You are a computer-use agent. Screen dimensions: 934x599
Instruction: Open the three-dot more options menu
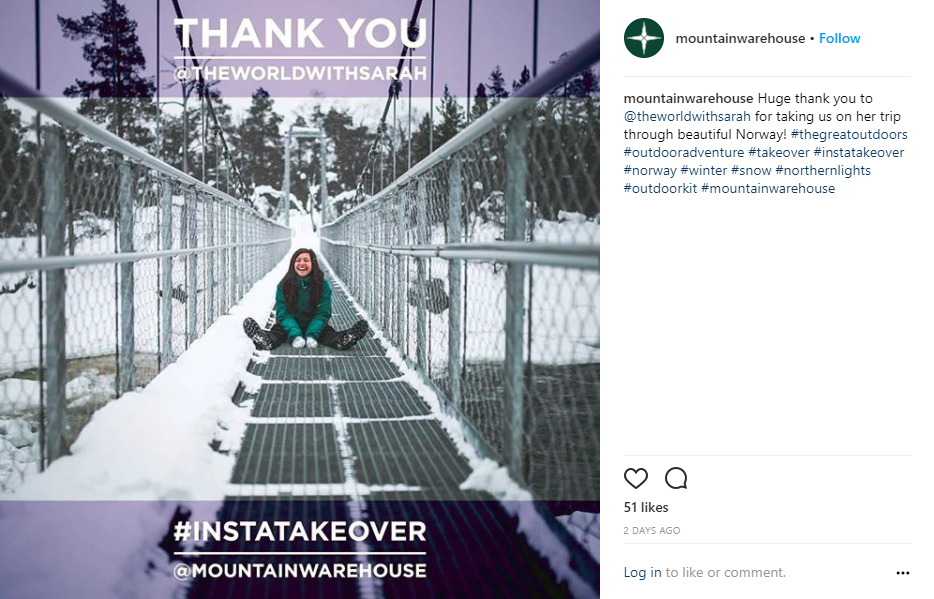903,573
